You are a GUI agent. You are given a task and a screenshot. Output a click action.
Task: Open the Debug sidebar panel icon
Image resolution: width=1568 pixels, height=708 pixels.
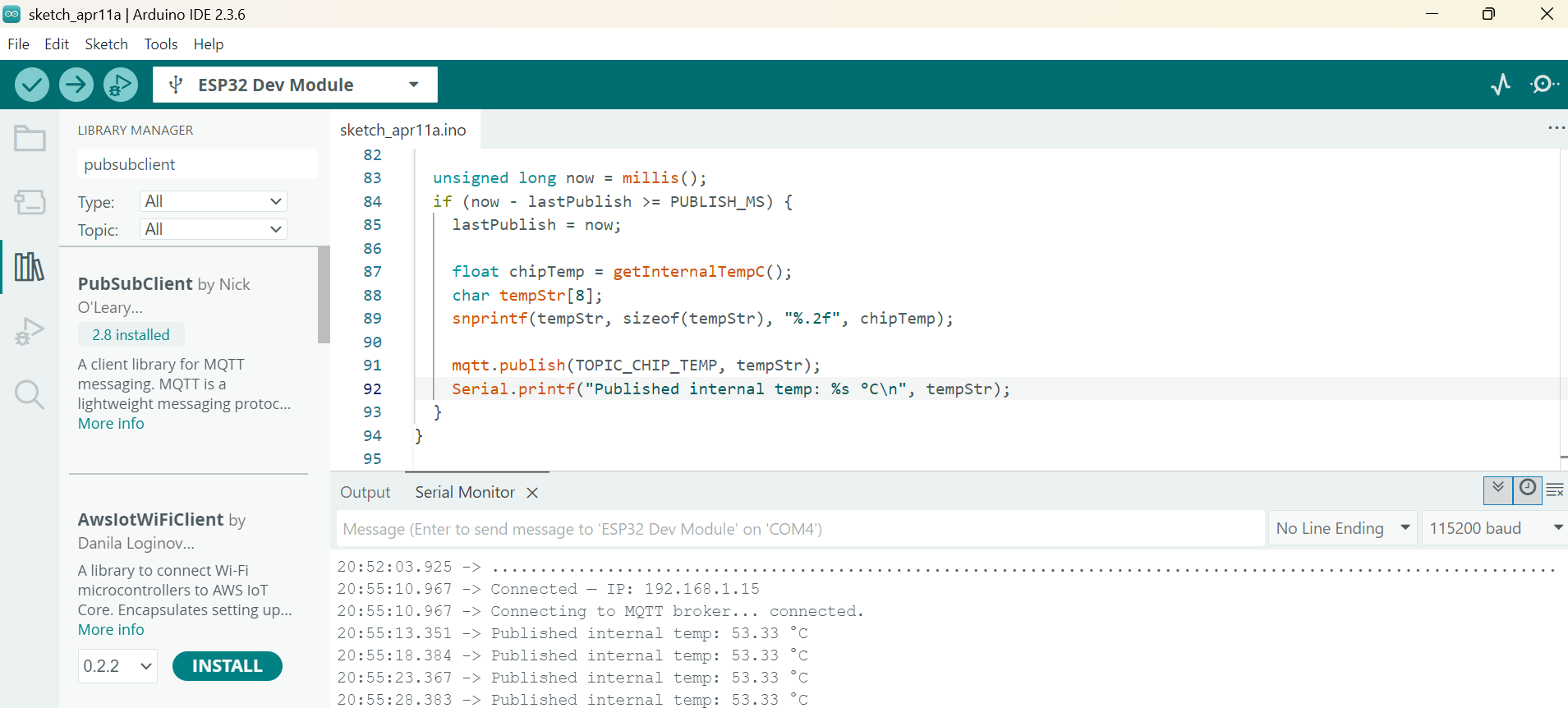coord(30,331)
